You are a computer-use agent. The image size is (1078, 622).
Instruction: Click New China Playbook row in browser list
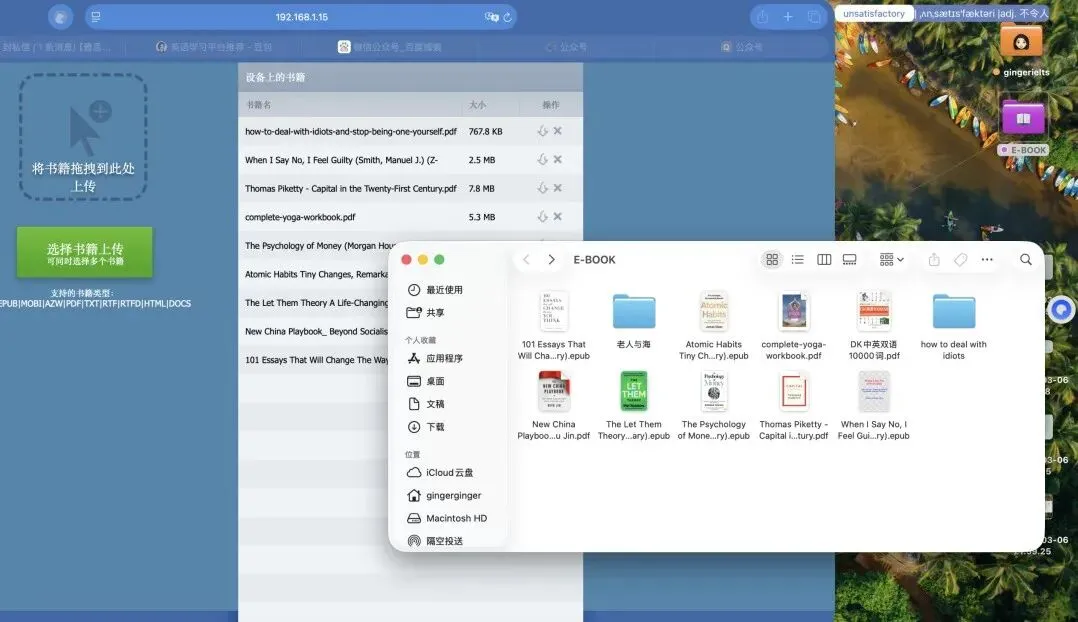(314, 331)
